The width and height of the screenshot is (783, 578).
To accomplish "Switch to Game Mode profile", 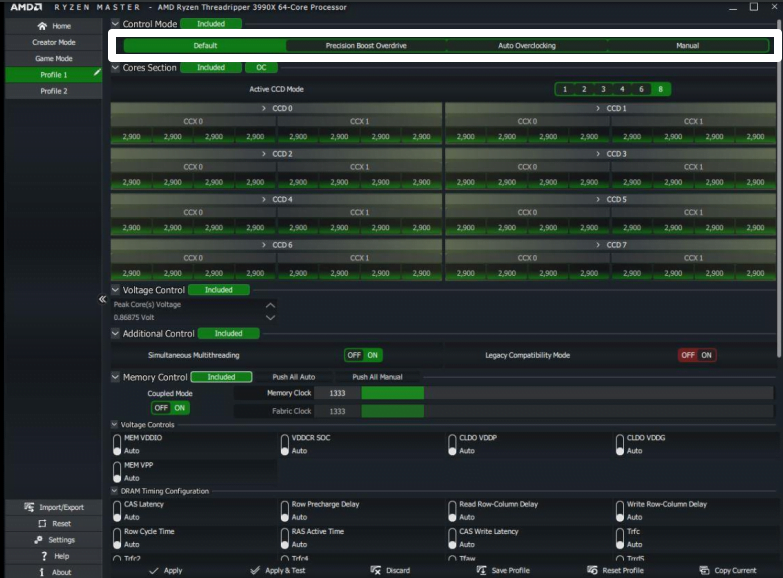I will (53, 58).
